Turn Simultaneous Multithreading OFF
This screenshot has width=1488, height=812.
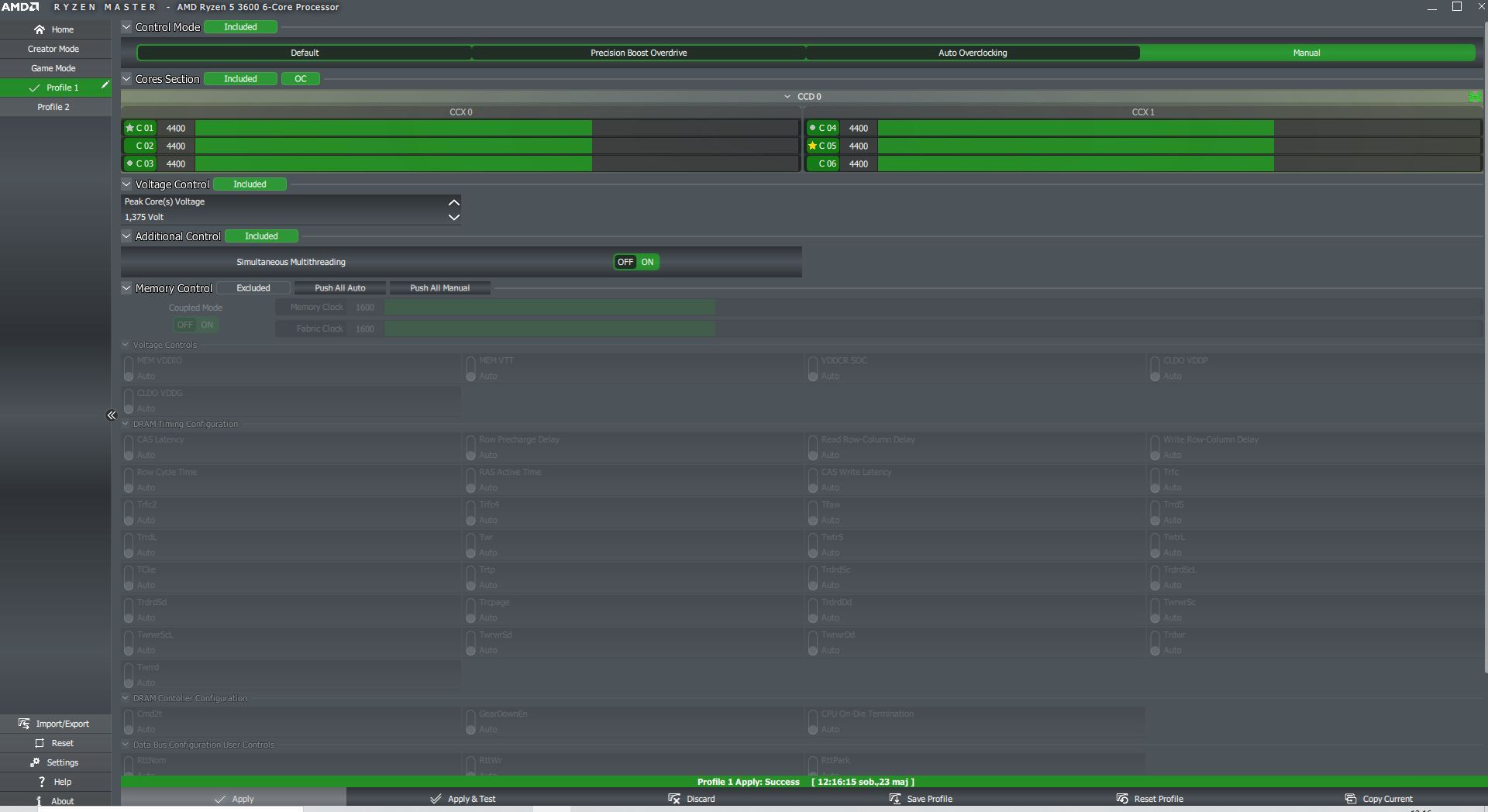click(625, 262)
